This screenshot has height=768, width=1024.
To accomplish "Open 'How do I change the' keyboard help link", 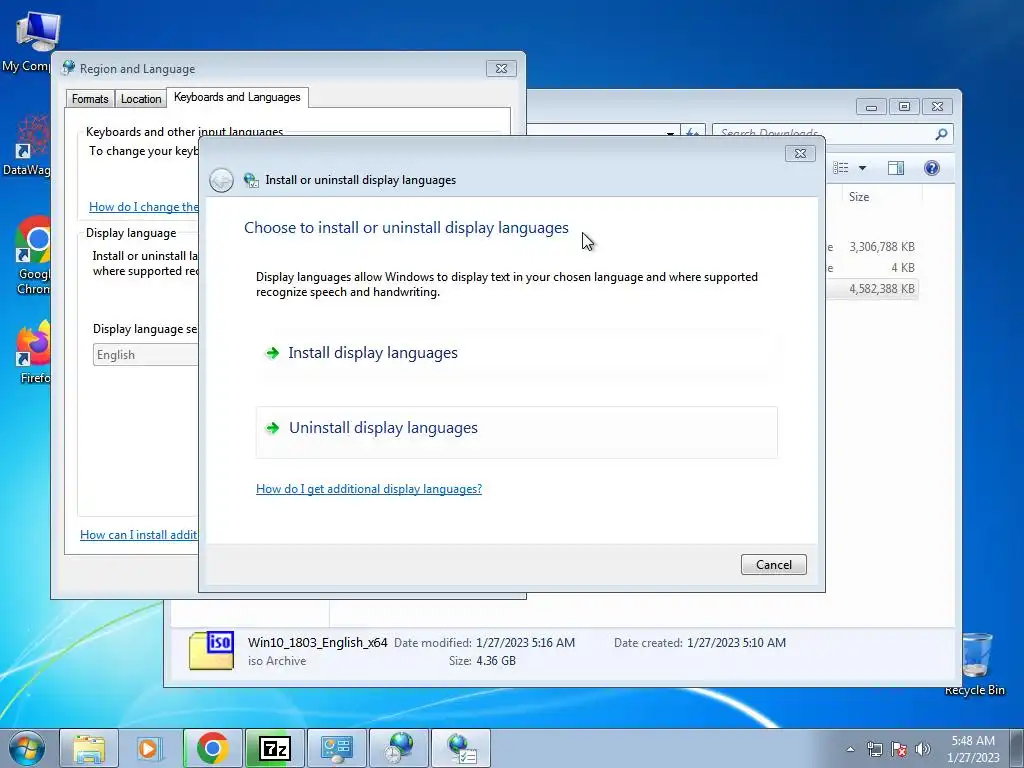I will (144, 207).
